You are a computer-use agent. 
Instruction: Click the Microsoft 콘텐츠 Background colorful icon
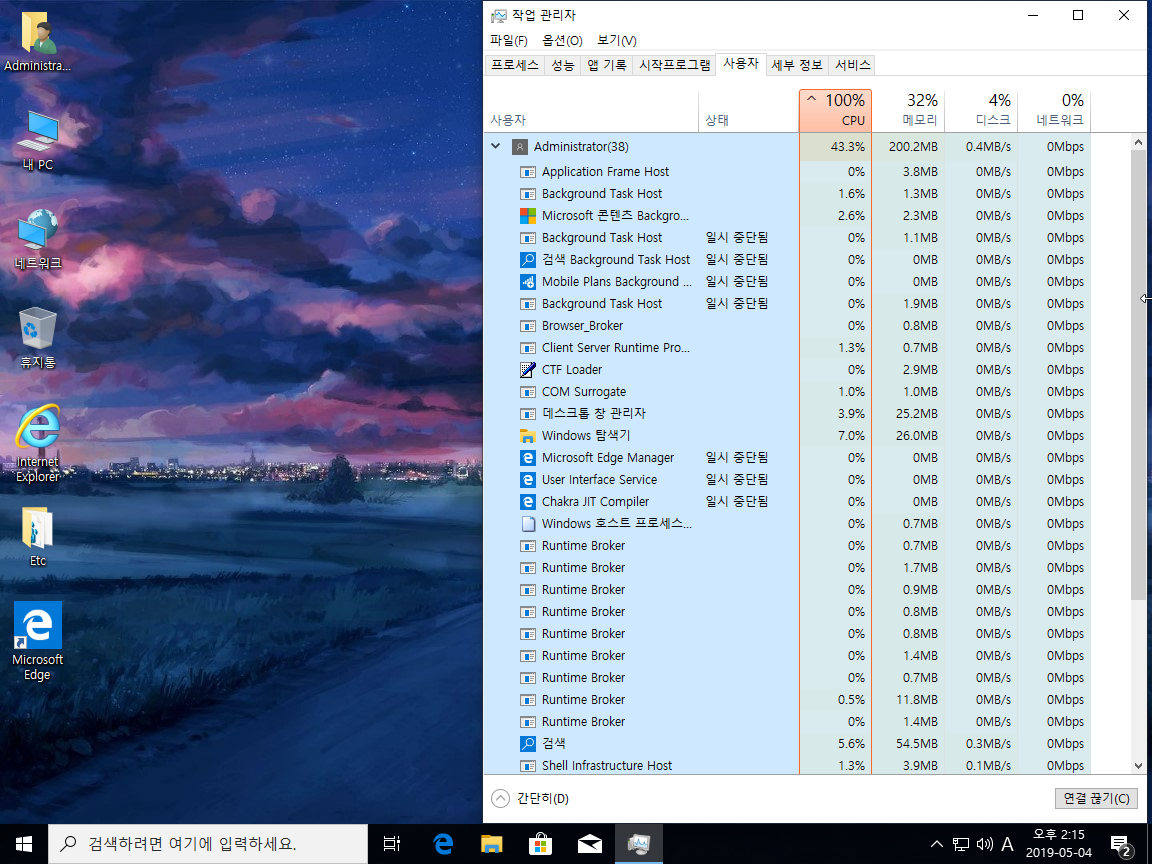pyautogui.click(x=528, y=216)
